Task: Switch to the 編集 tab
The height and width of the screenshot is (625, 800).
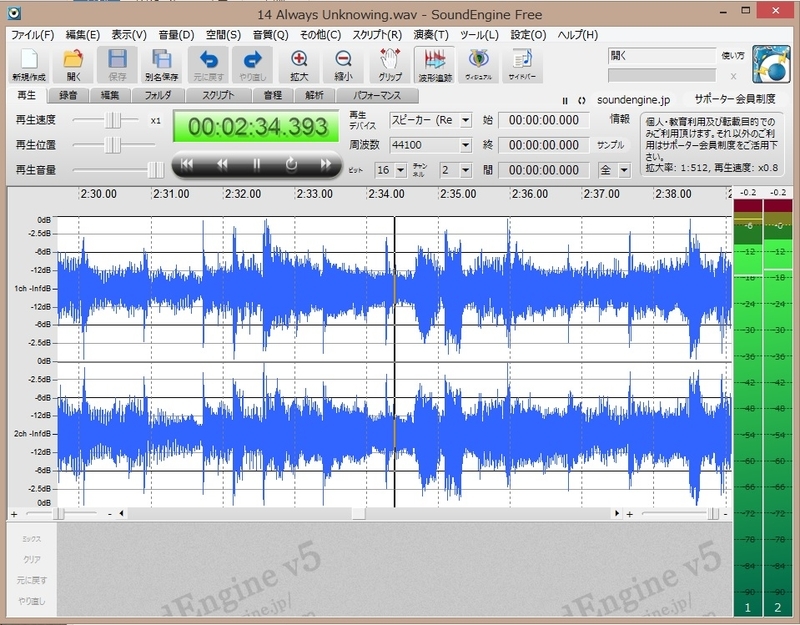Action: click(110, 95)
